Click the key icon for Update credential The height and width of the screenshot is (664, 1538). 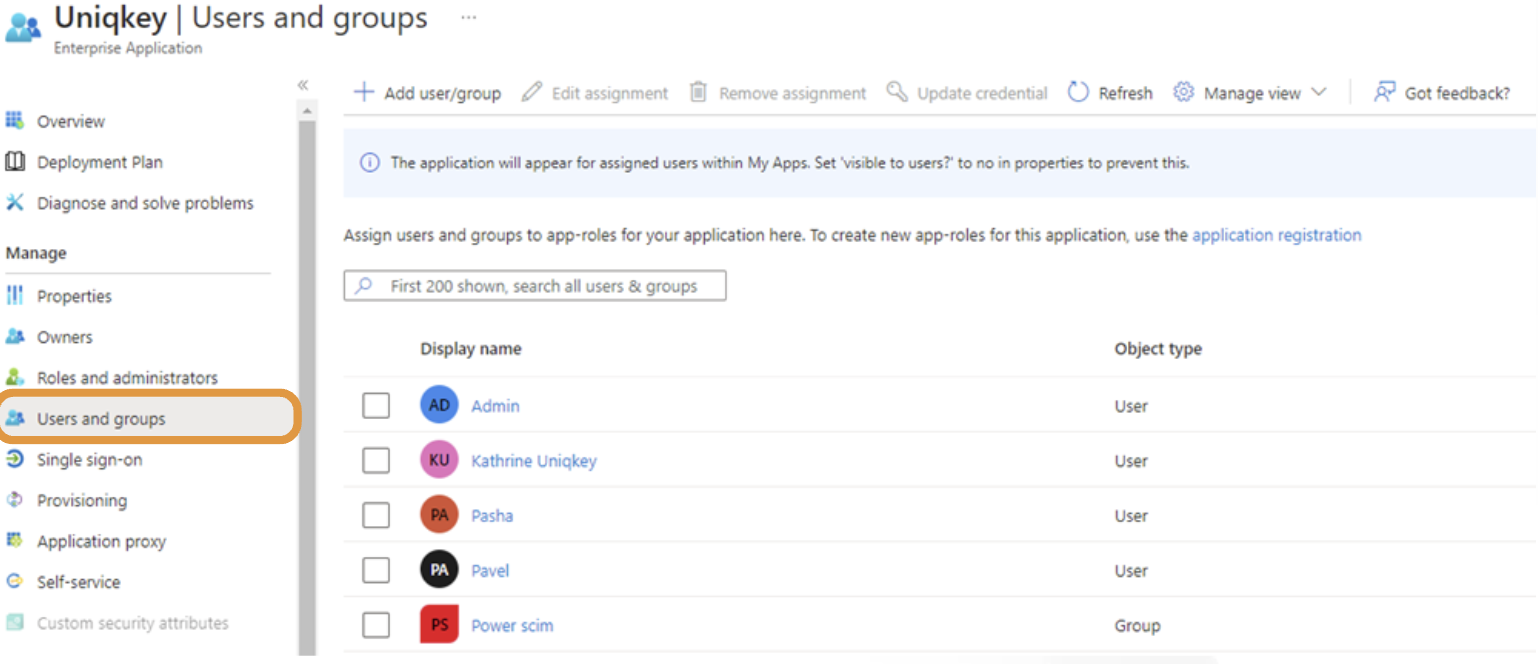tap(897, 92)
